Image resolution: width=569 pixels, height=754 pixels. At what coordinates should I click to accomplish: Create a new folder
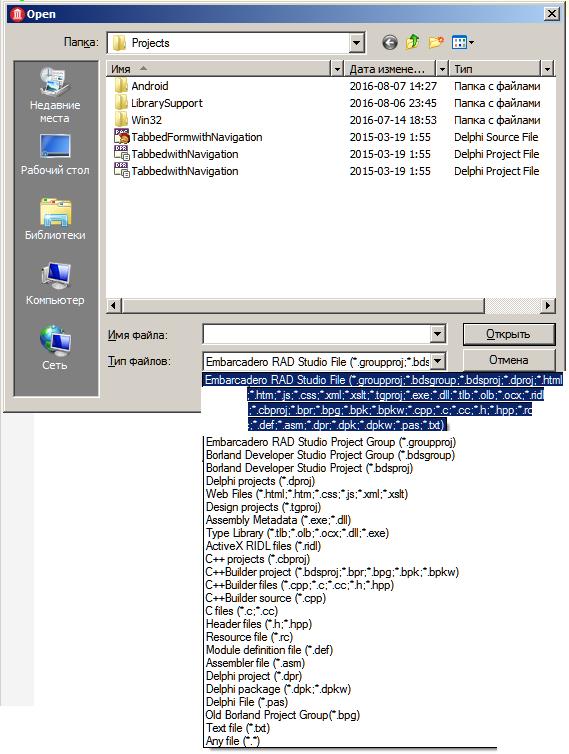point(436,43)
